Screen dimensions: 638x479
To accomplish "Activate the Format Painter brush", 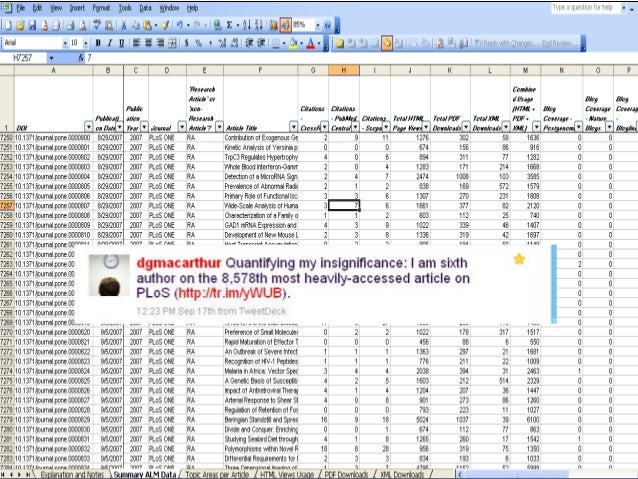I will [165, 26].
